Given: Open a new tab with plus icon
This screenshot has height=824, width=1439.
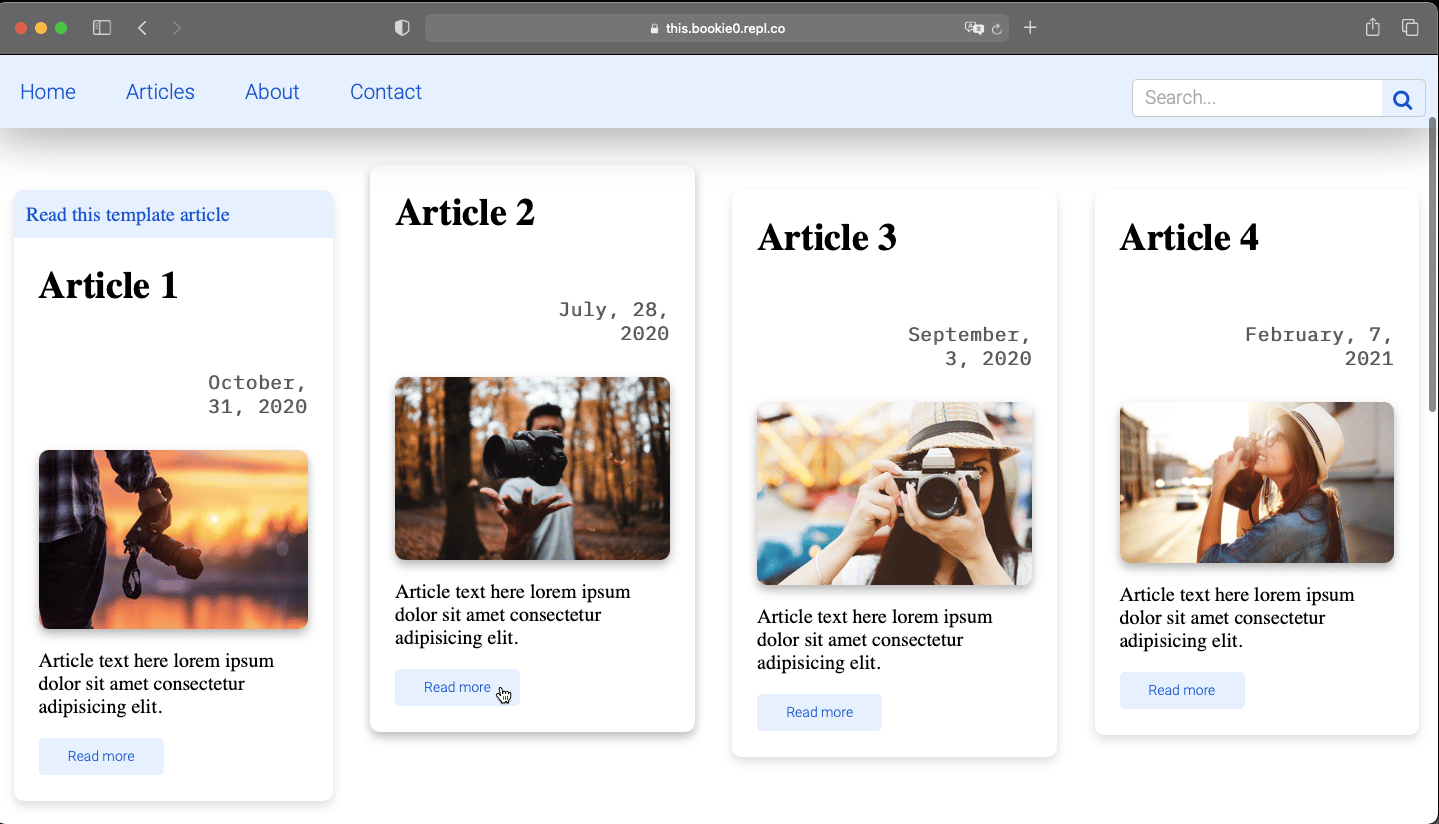Looking at the screenshot, I should pyautogui.click(x=1030, y=28).
